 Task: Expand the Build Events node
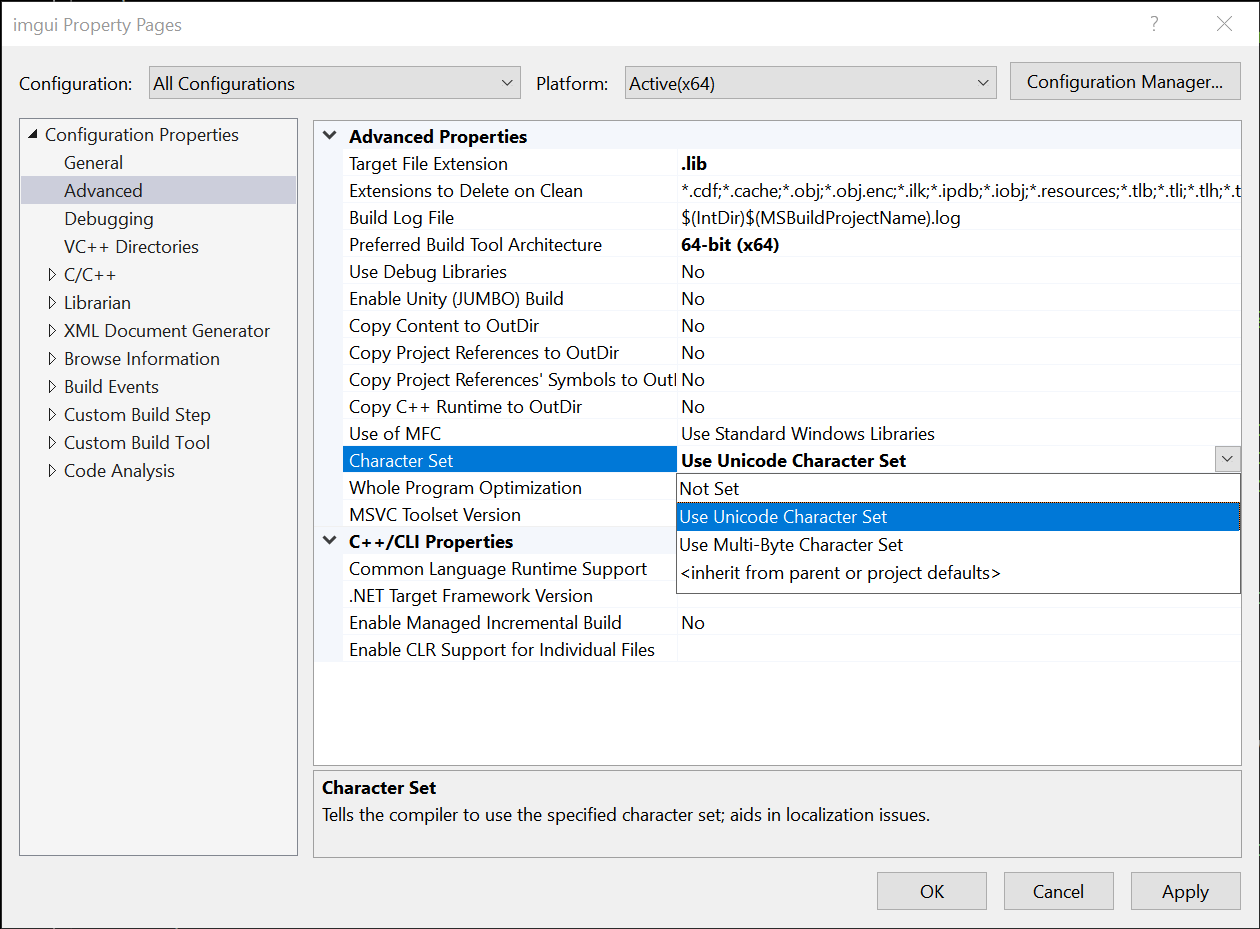[52, 386]
